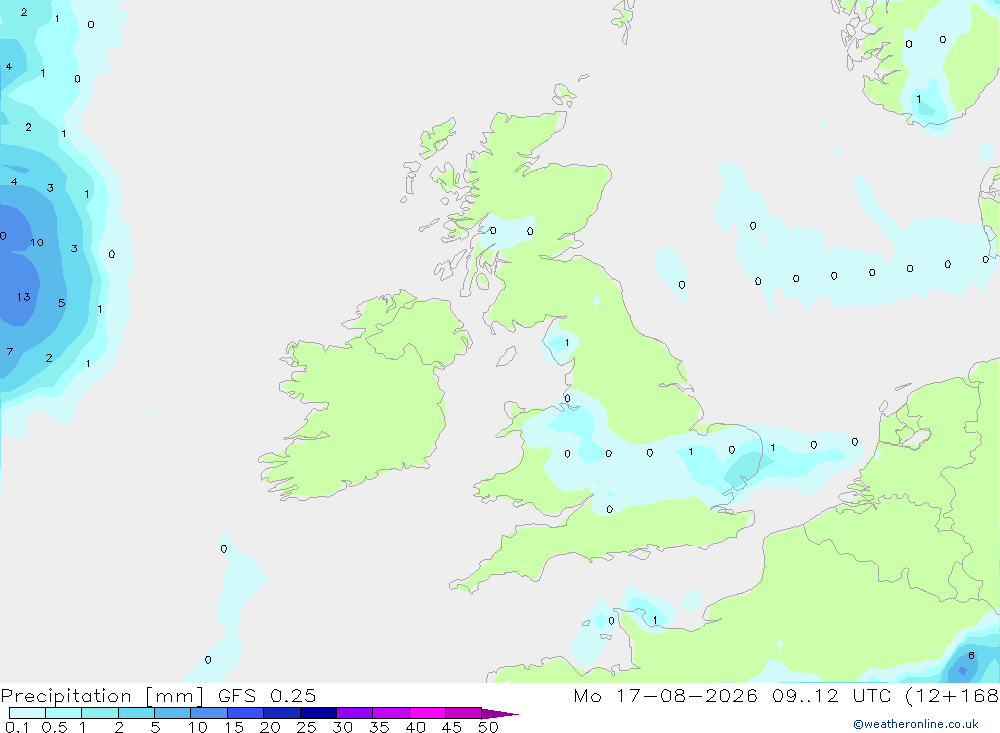
Task: Click the 'Mo 17-08-2026' date text
Action: 665,695
